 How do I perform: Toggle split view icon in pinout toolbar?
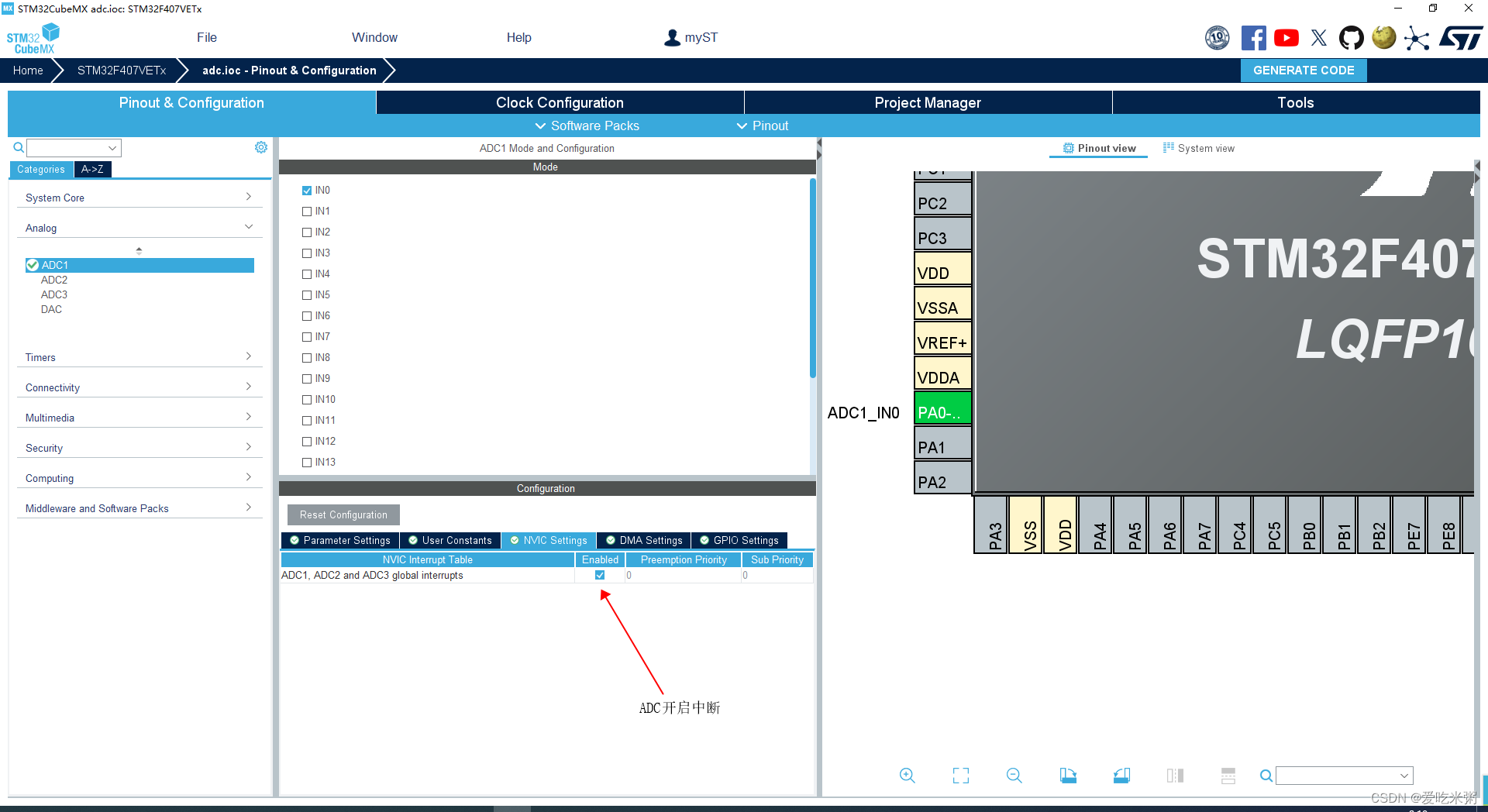[x=1175, y=776]
